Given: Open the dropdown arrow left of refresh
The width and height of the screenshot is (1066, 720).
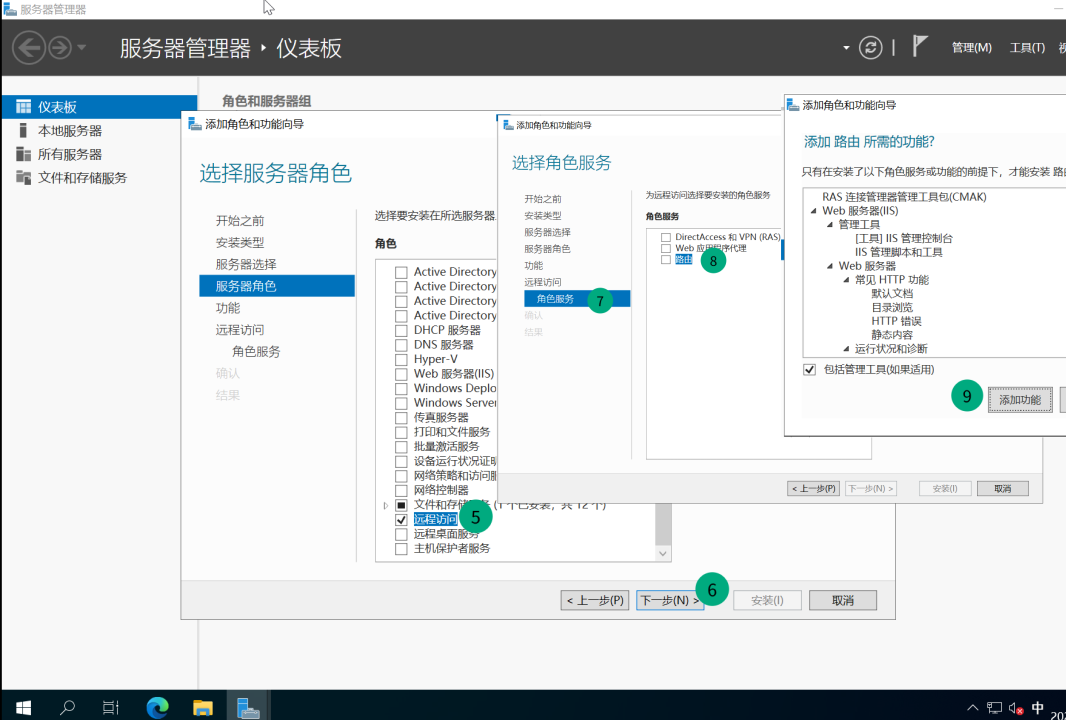Looking at the screenshot, I should tap(846, 48).
